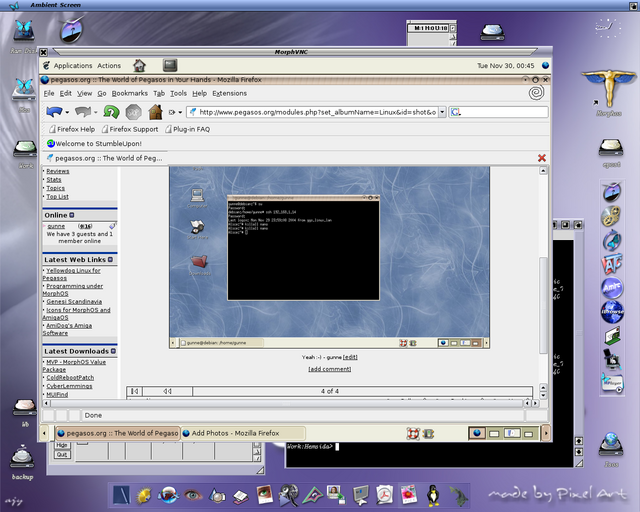This screenshot has height=512, width=640.
Task: Hide the bottom panel with left arrow
Action: tap(44, 433)
